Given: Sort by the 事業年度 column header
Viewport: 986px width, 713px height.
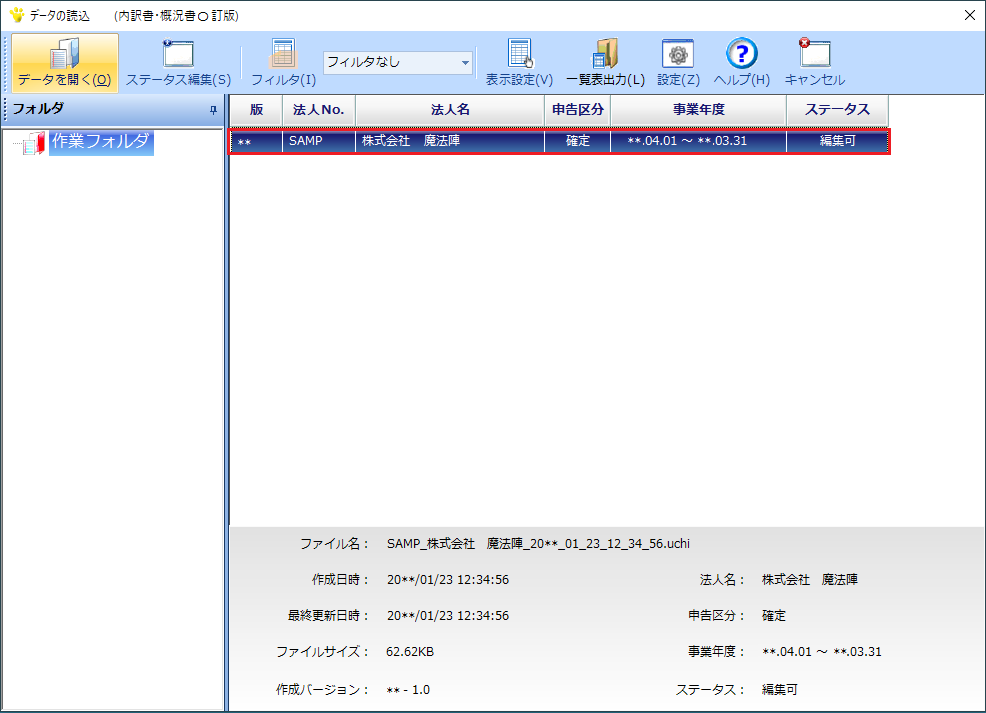Looking at the screenshot, I should (x=699, y=110).
